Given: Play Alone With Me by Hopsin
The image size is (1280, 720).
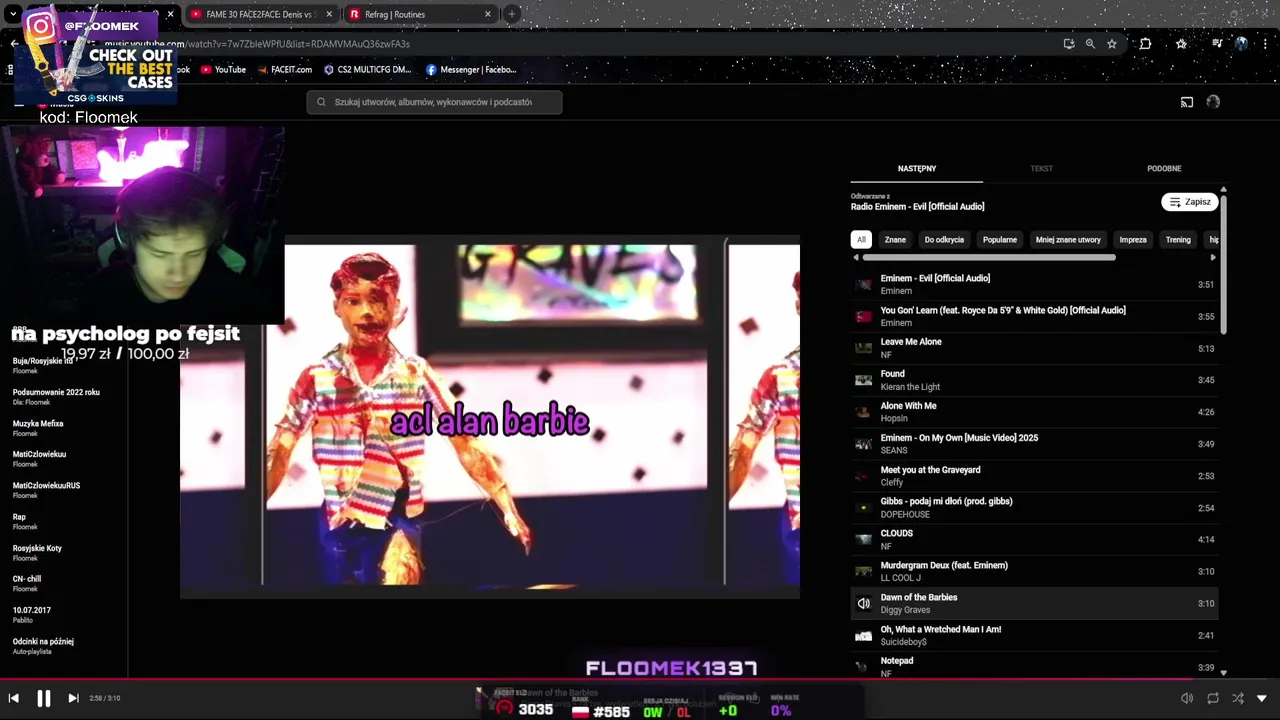Looking at the screenshot, I should pyautogui.click(x=1034, y=412).
